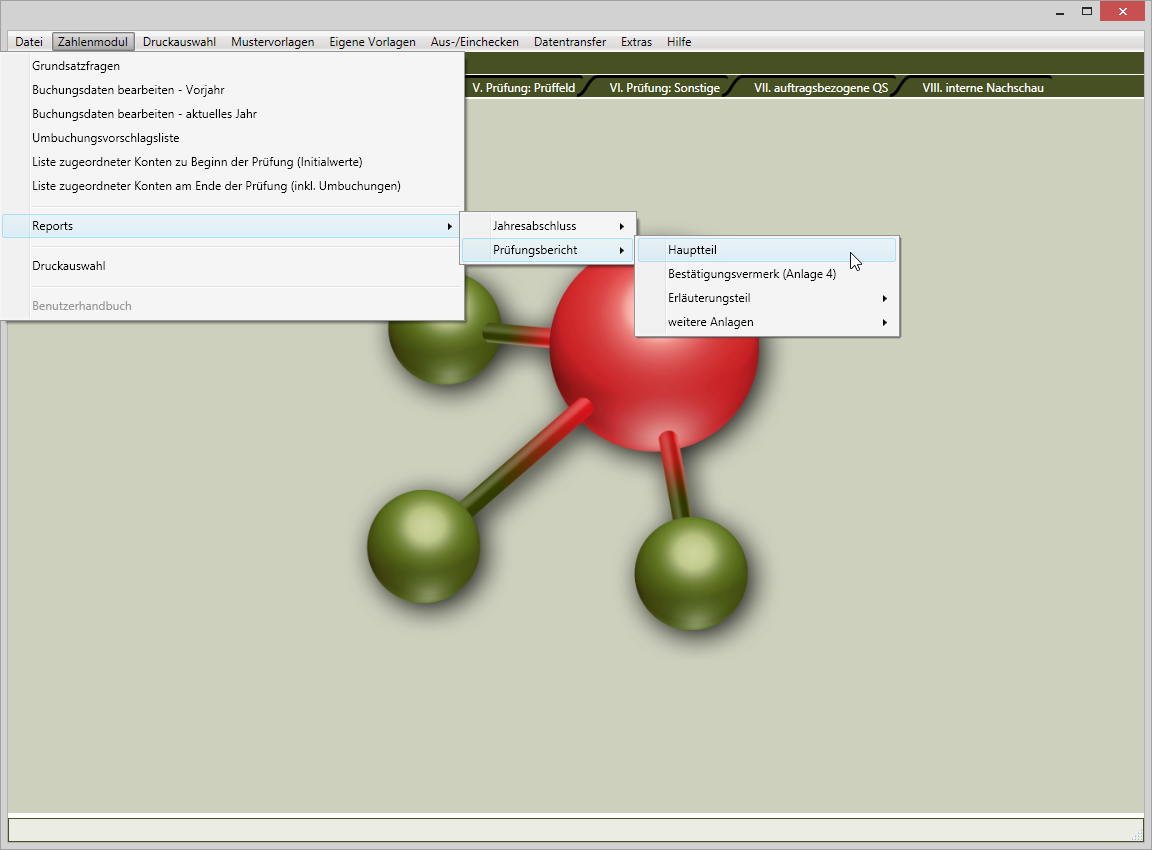Open the Datentransfer menu

coord(569,42)
